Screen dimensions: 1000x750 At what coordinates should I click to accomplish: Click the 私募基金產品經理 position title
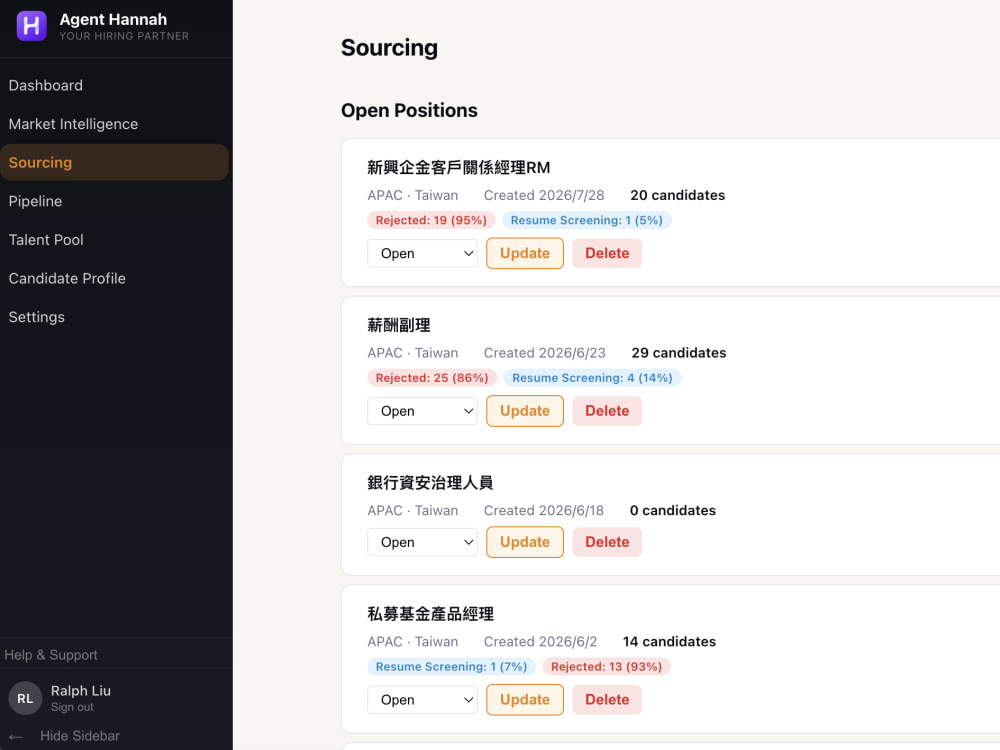(x=430, y=614)
